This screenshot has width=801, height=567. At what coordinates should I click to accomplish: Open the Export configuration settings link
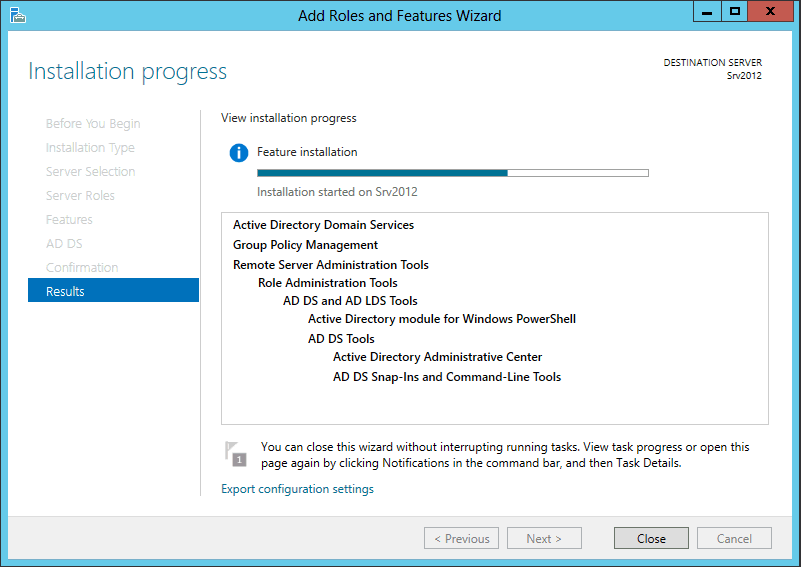pyautogui.click(x=297, y=489)
